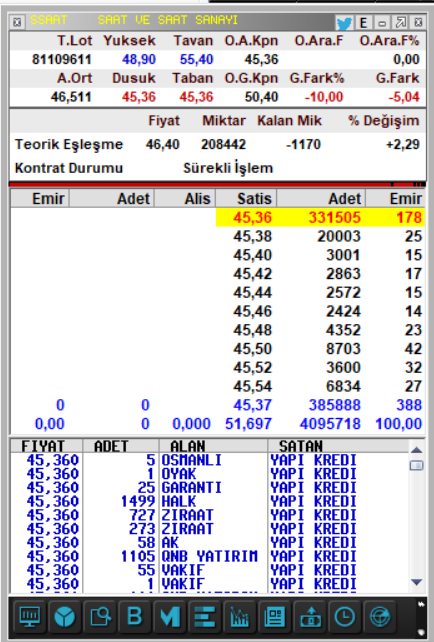Viewport: 434px width, 642px height.
Task: Open the horizontal bars depth icon
Action: click(204, 617)
